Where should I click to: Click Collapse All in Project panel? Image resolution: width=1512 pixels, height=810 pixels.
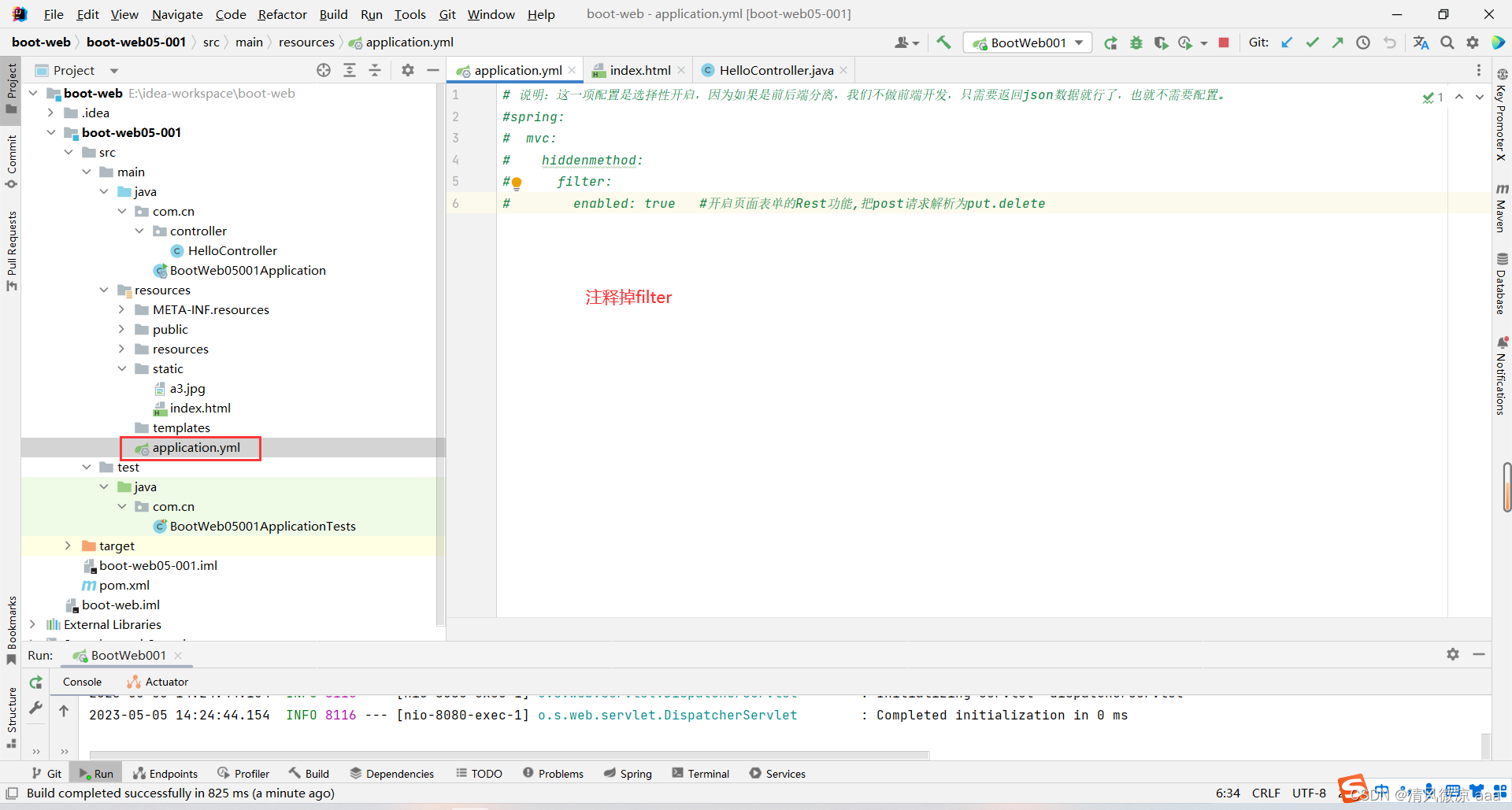coord(375,70)
